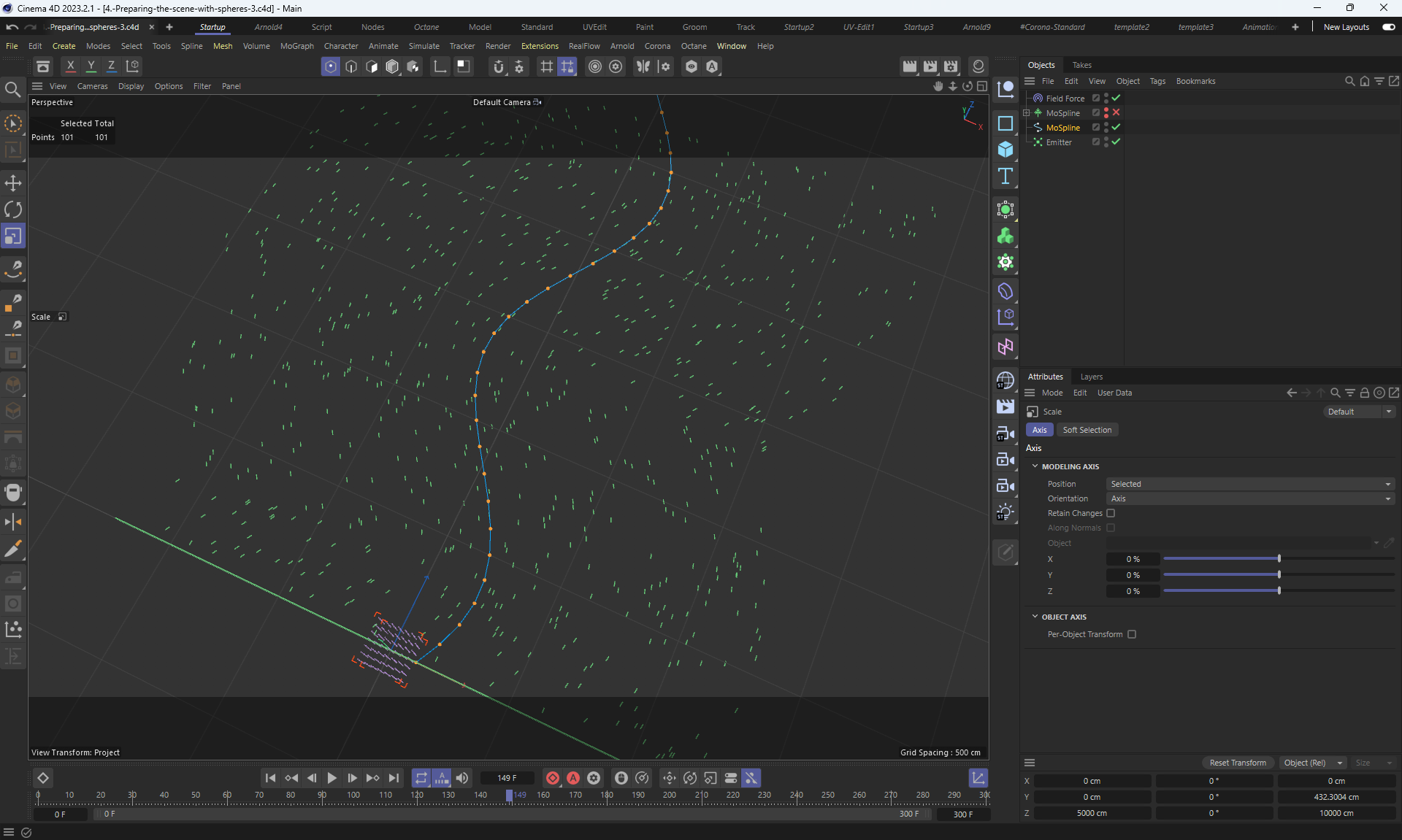Click the X axis percentage slider

pos(1278,559)
